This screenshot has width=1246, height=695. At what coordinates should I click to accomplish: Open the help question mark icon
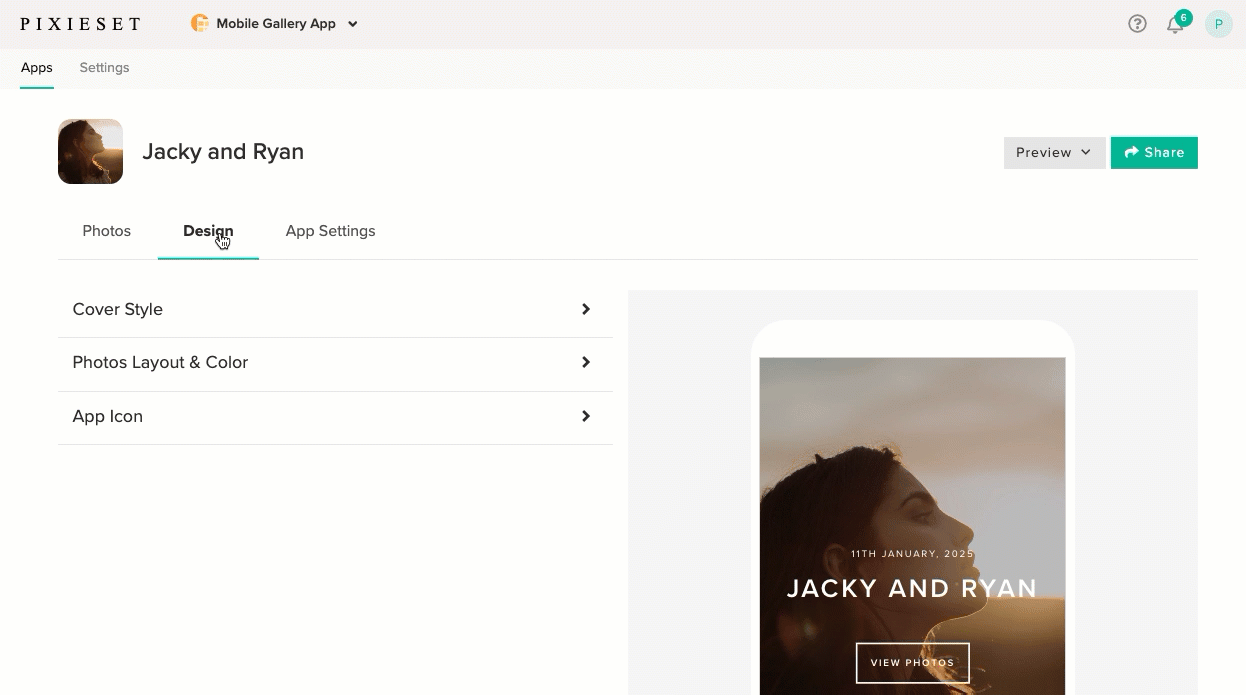[x=1137, y=24]
